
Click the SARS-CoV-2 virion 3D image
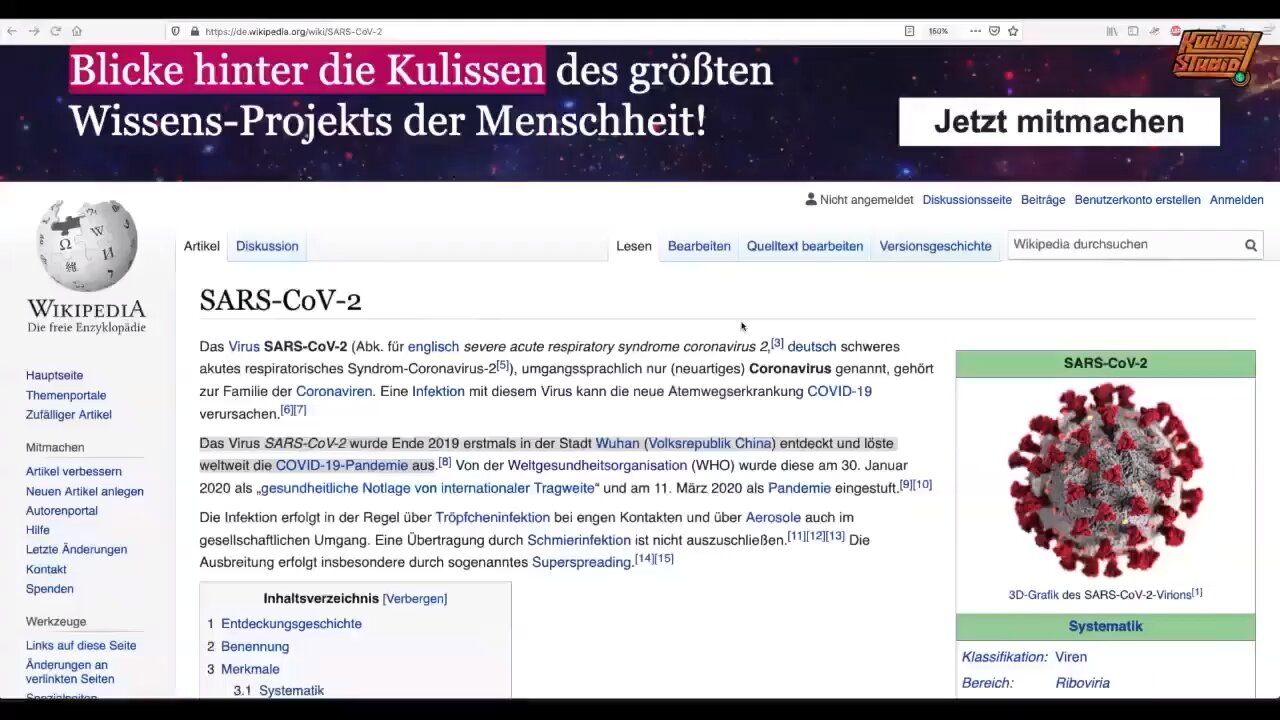click(x=1105, y=480)
